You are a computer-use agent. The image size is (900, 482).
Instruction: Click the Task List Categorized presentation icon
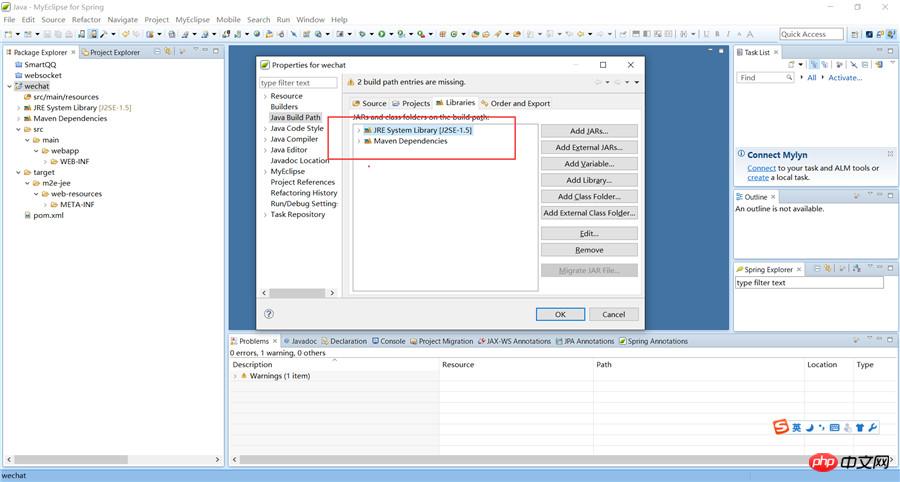(813, 65)
